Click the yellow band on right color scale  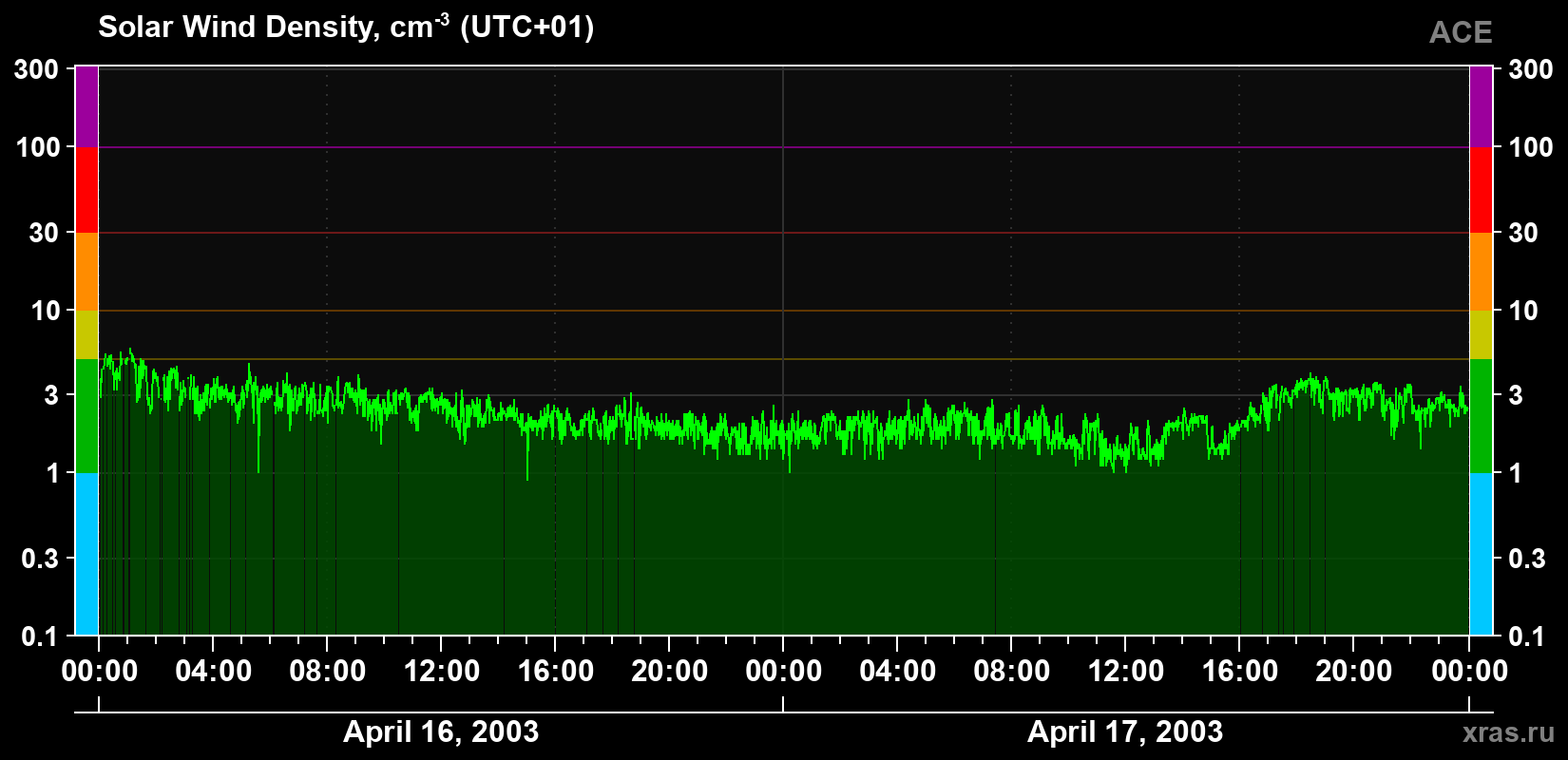1482,334
